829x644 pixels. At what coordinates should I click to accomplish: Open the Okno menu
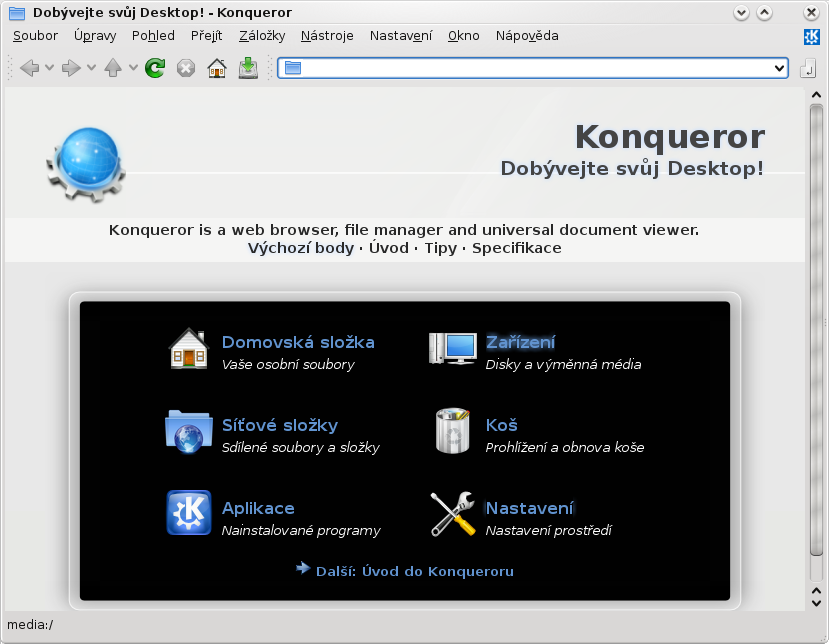pyautogui.click(x=464, y=36)
